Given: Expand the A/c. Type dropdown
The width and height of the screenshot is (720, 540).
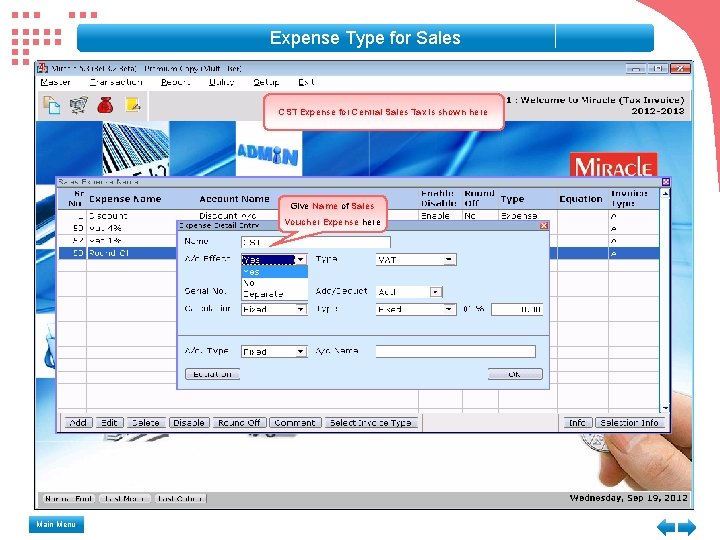Looking at the screenshot, I should (300, 352).
